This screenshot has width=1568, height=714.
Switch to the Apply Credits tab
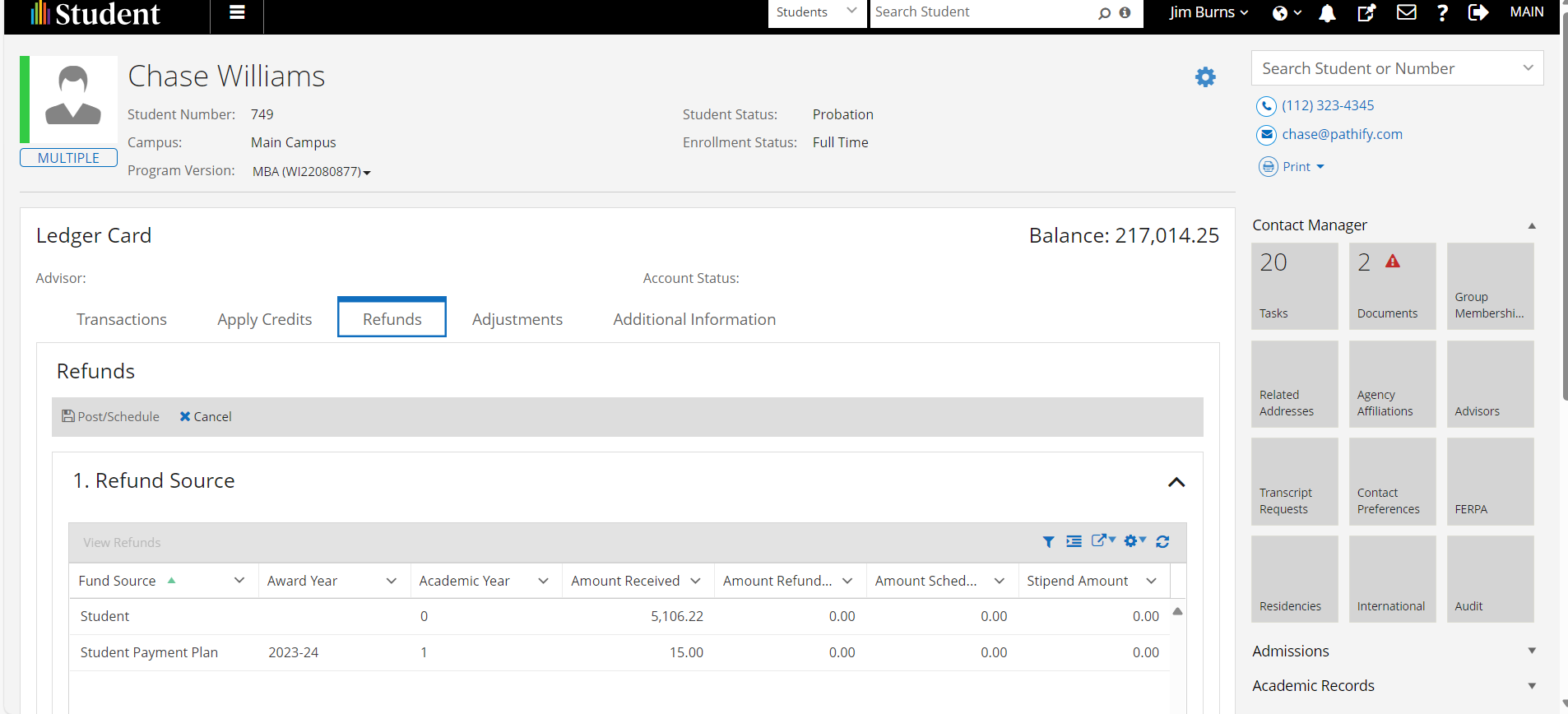(x=265, y=319)
